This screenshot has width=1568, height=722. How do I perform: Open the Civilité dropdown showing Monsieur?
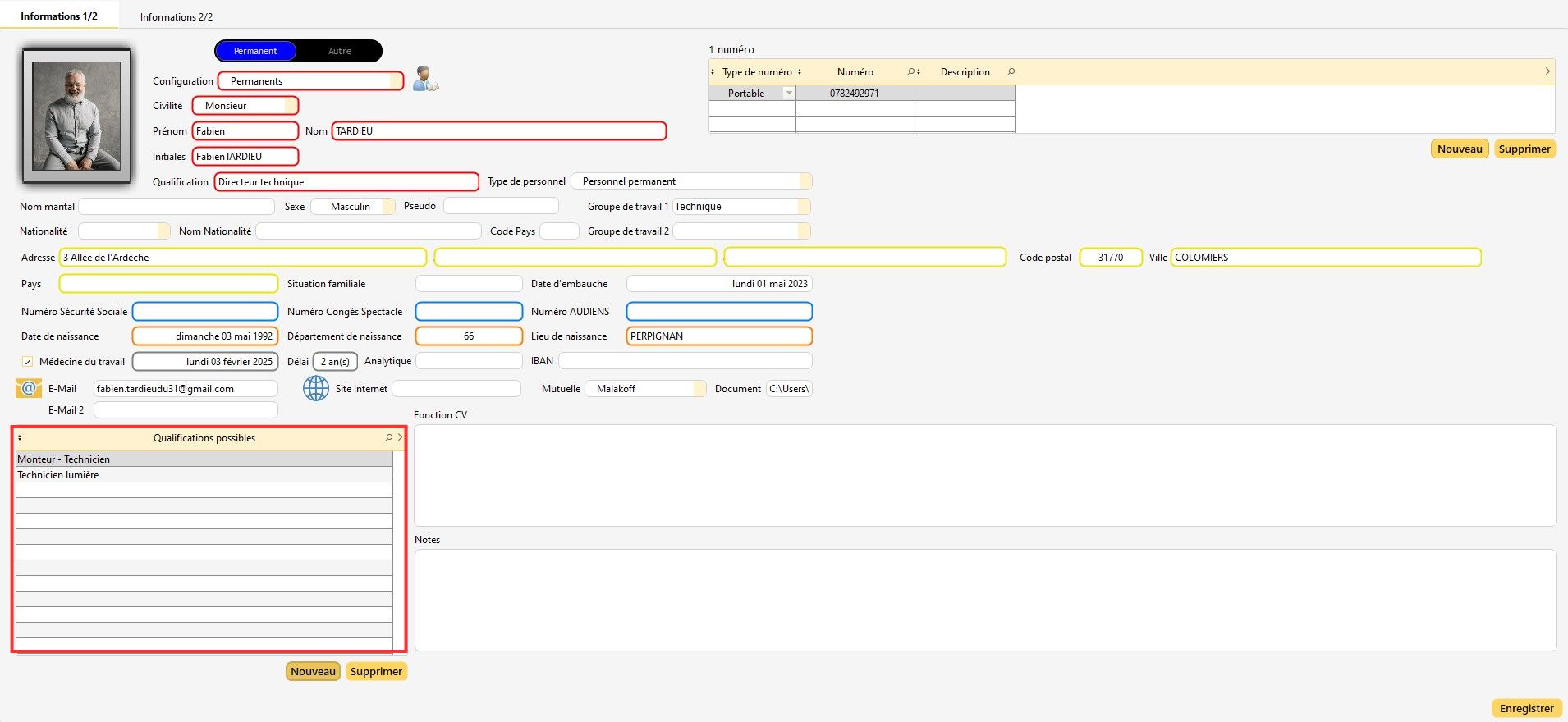pos(291,106)
